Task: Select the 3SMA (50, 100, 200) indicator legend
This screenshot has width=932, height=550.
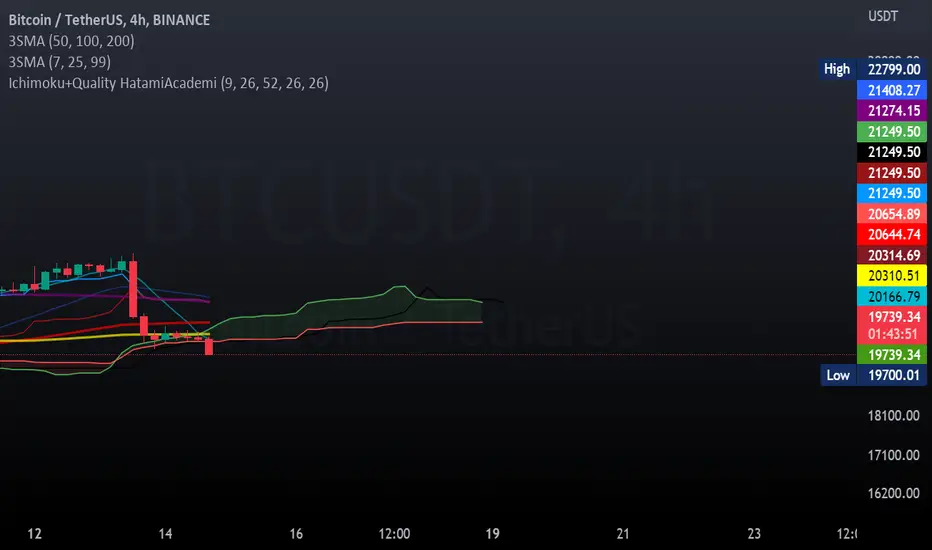Action: (x=71, y=41)
